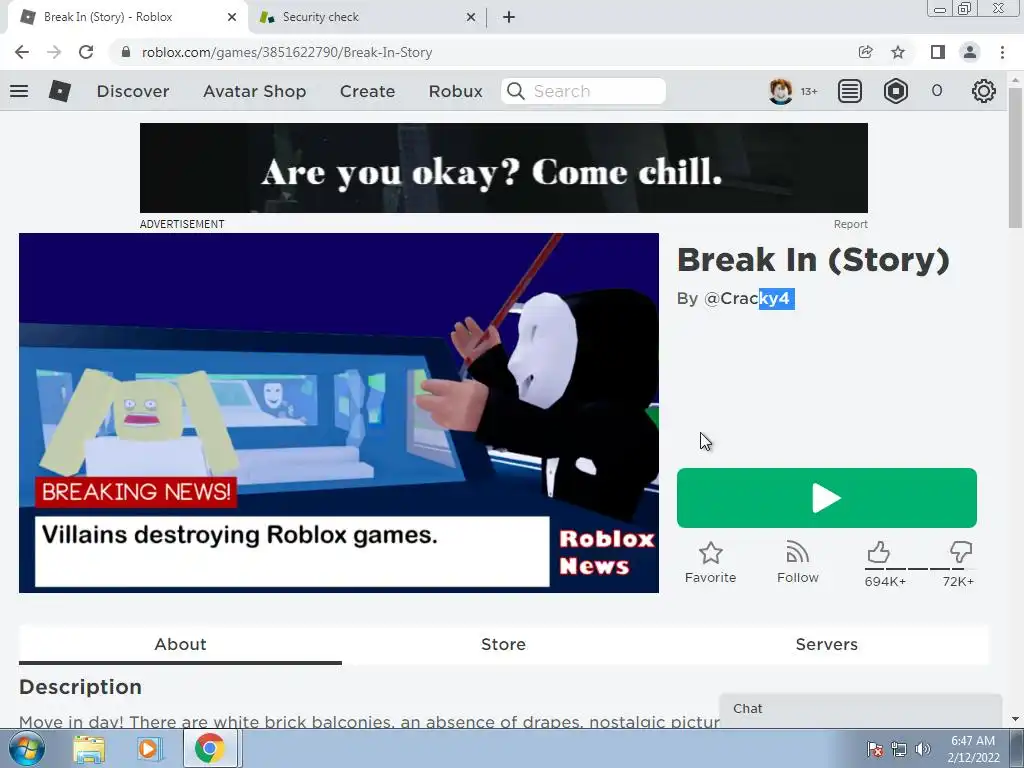Click the Chrome taskbar icon
1024x768 pixels.
(x=210, y=748)
